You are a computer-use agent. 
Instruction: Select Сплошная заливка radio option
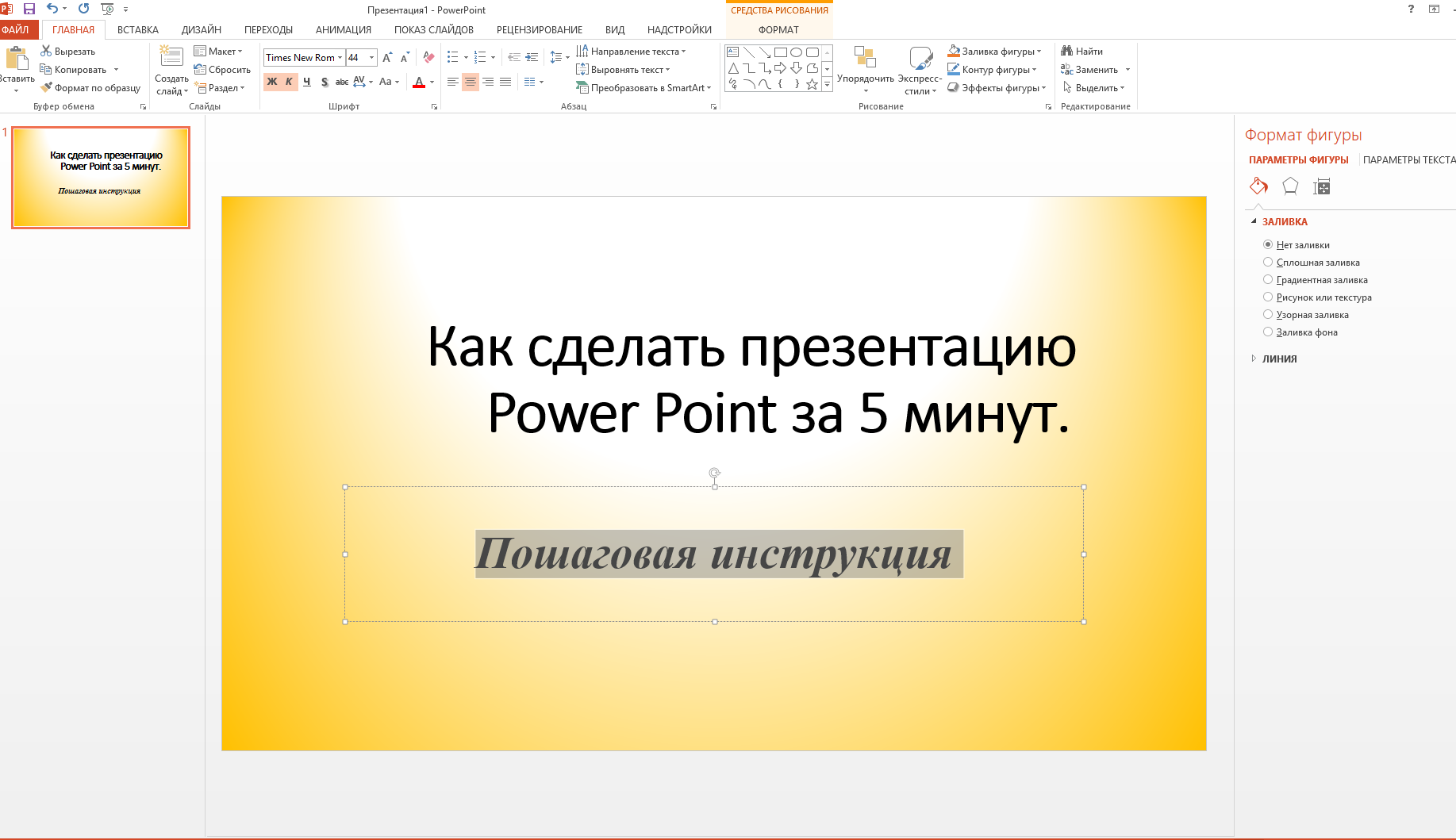pyautogui.click(x=1268, y=262)
